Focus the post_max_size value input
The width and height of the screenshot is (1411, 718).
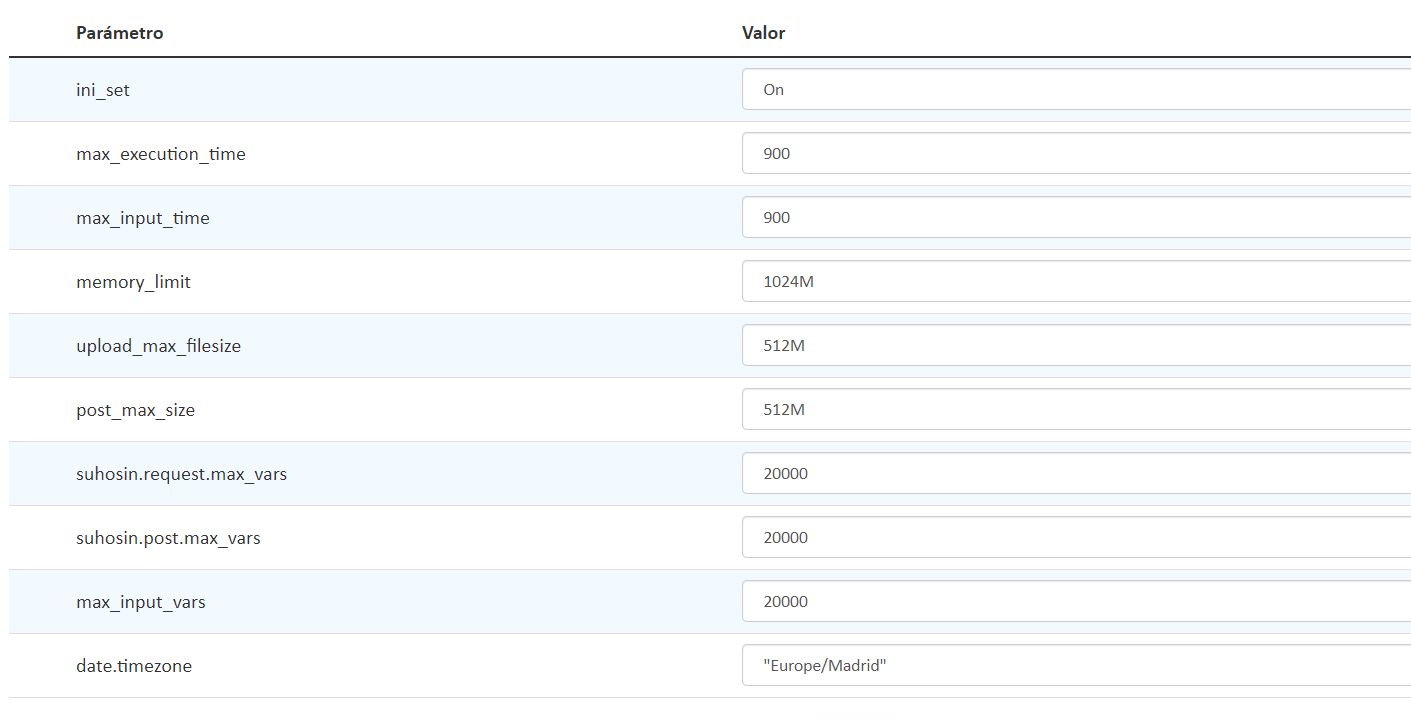tap(1076, 409)
